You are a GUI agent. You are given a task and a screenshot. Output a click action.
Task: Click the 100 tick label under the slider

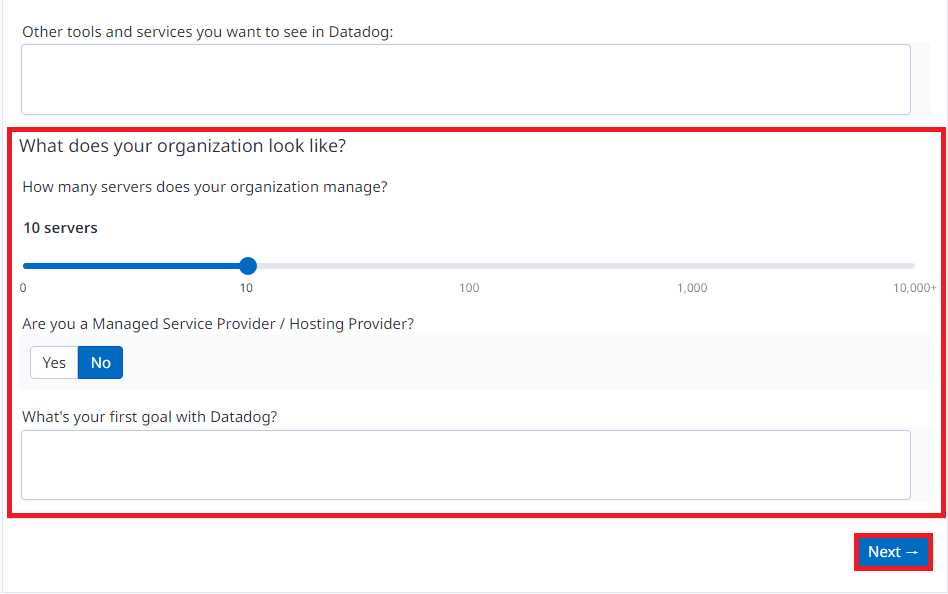pos(469,288)
